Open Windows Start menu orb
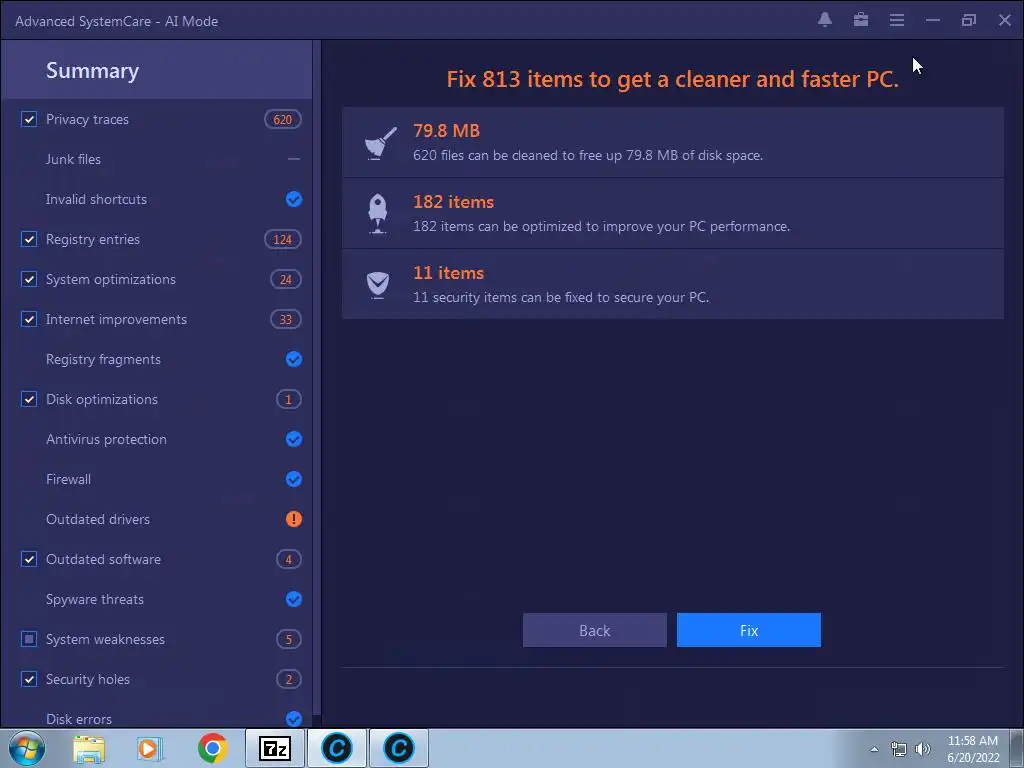This screenshot has height=768, width=1024. coord(27,748)
